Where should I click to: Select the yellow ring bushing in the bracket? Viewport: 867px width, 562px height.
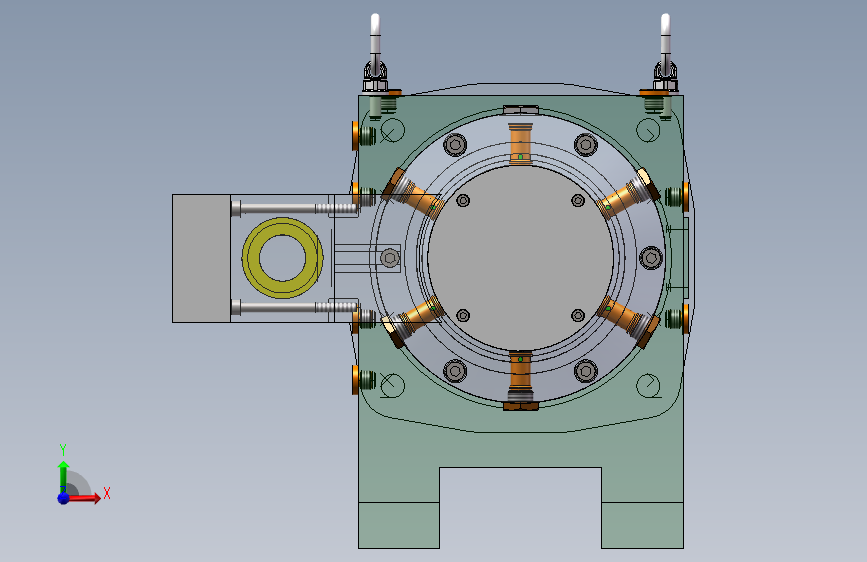tap(283, 258)
